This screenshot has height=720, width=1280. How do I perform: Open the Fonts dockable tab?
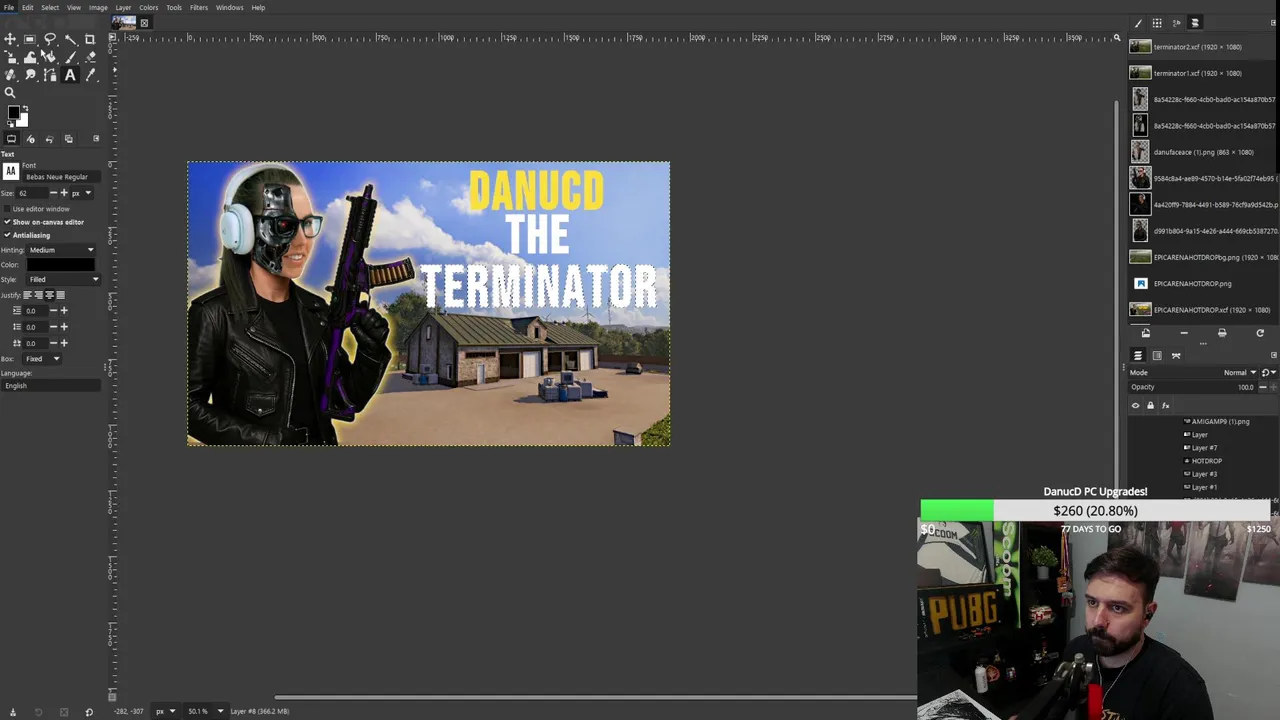click(1176, 23)
